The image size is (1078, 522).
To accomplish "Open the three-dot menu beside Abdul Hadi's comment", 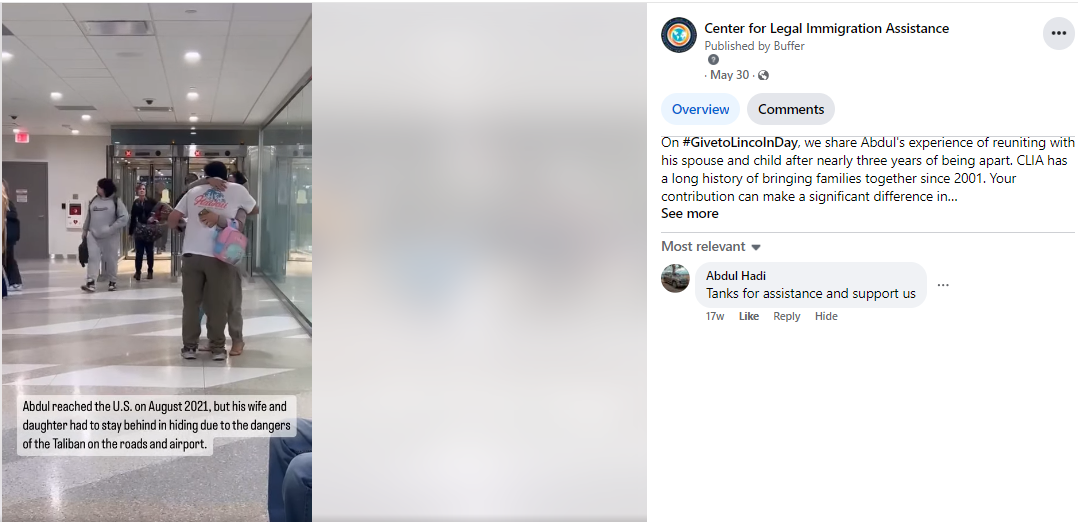I will pyautogui.click(x=943, y=285).
